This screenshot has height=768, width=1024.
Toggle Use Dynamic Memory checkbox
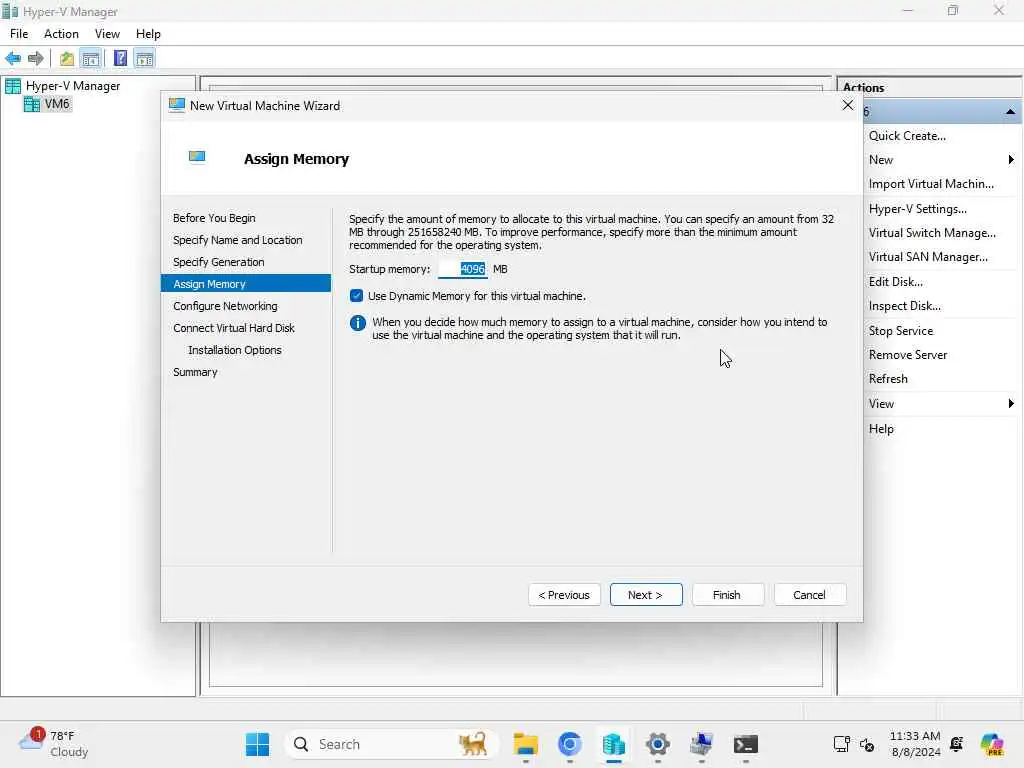(357, 296)
